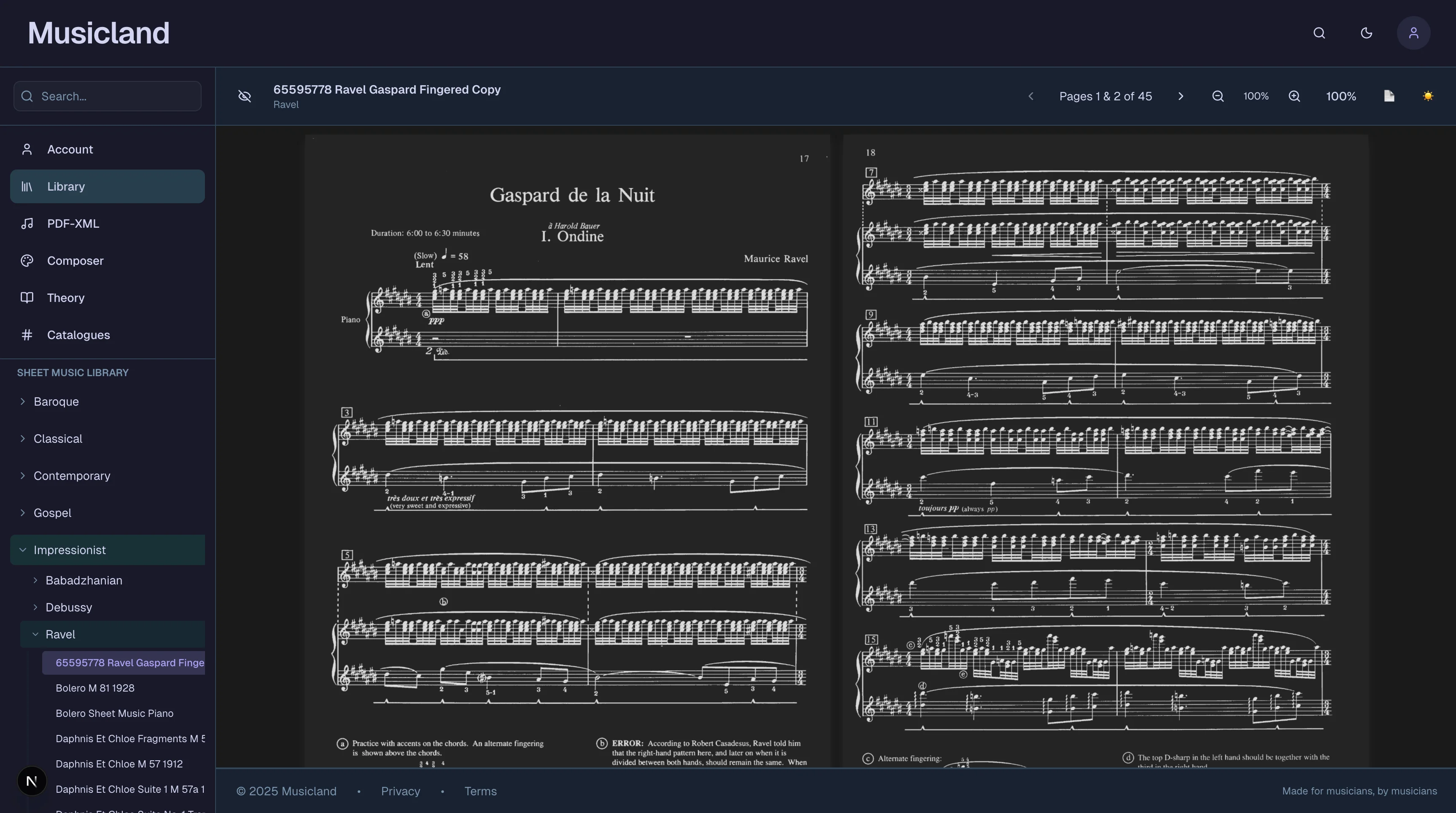Open the document info icon

coord(1389,96)
